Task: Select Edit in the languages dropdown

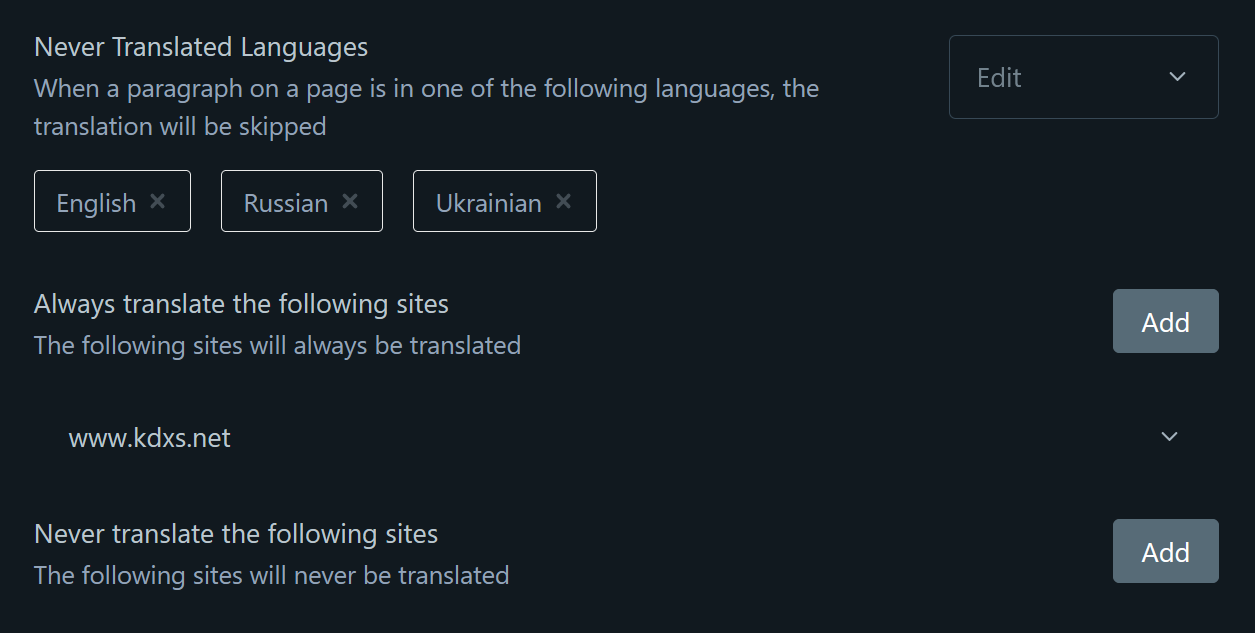Action: pyautogui.click(x=1083, y=76)
